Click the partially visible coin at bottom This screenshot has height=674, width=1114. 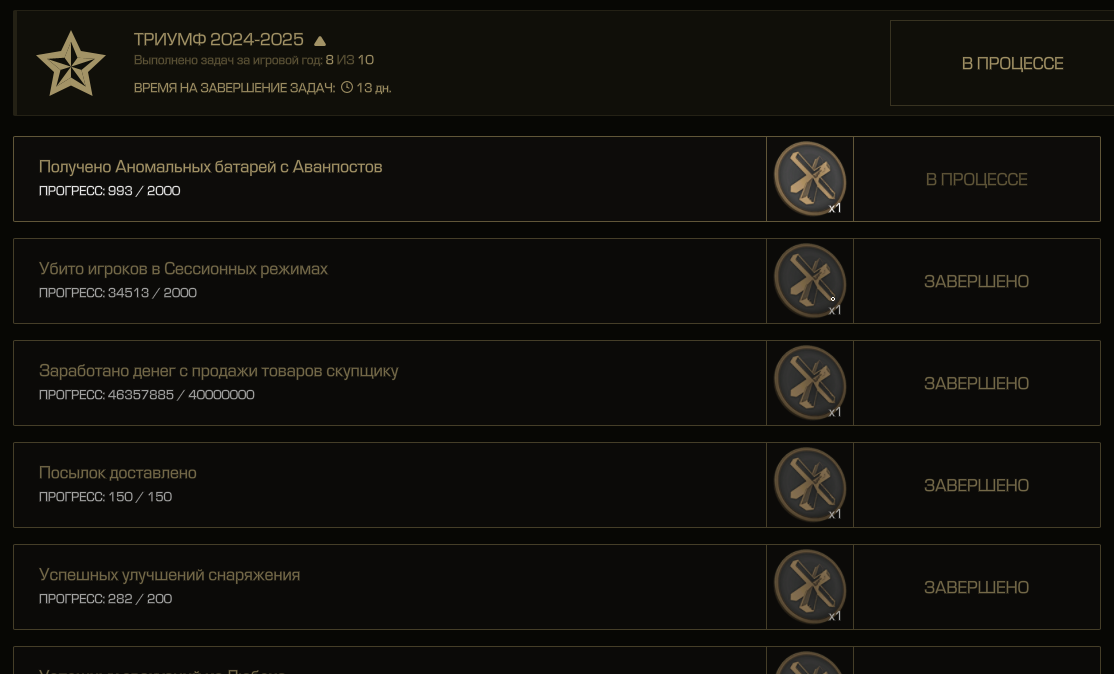click(x=809, y=663)
